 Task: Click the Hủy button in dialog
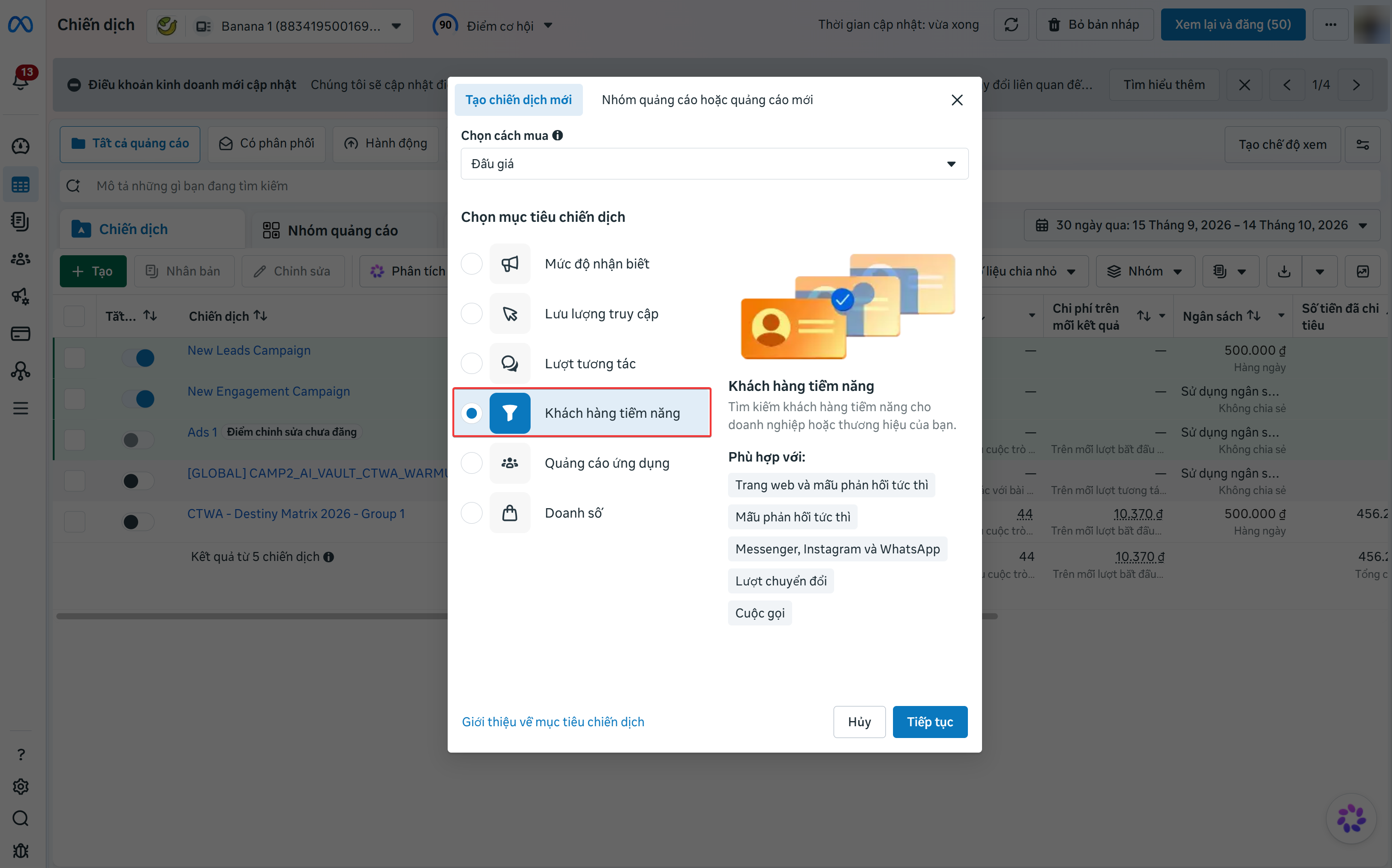[x=859, y=722]
